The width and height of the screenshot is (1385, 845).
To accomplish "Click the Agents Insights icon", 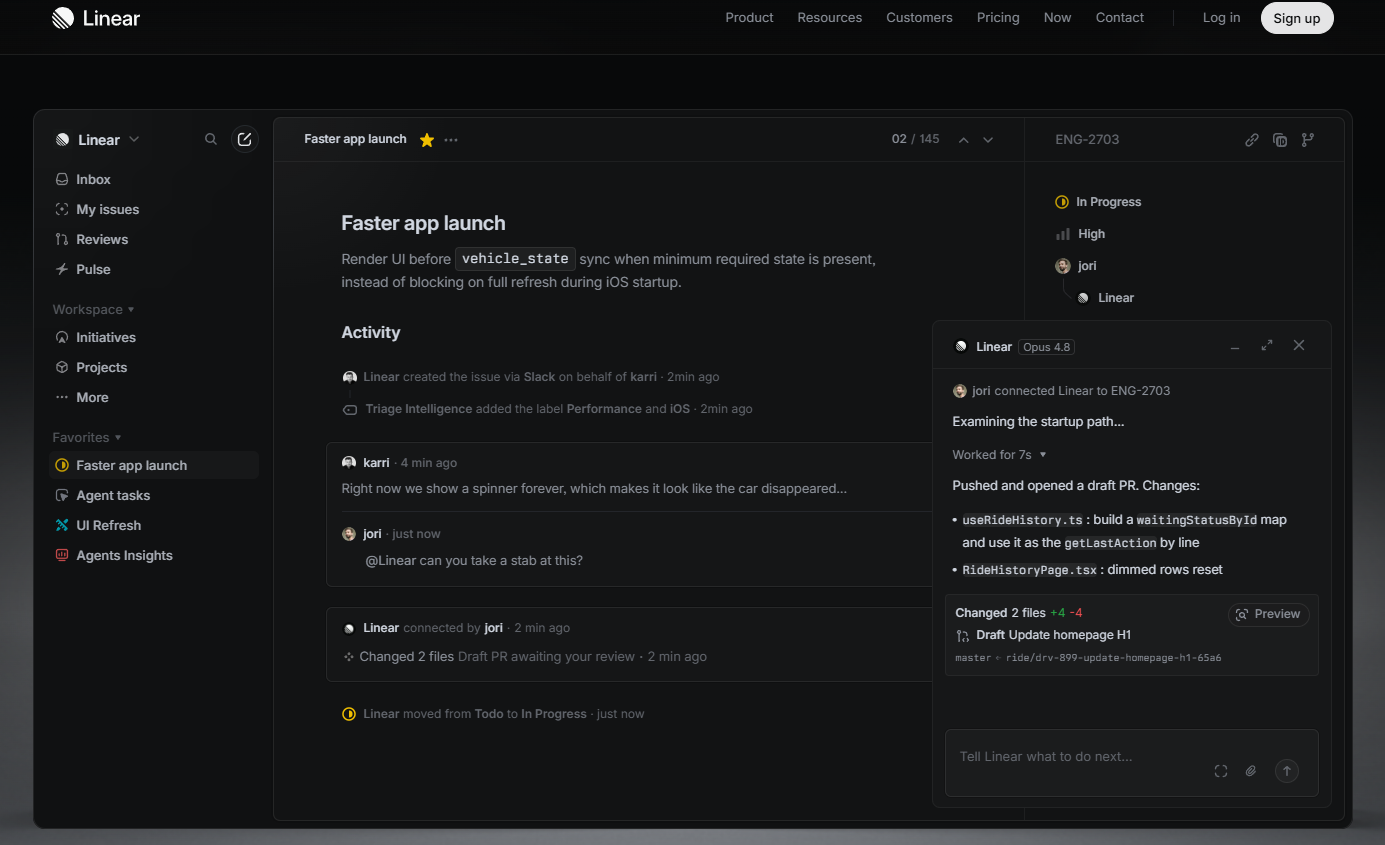I will coord(62,555).
